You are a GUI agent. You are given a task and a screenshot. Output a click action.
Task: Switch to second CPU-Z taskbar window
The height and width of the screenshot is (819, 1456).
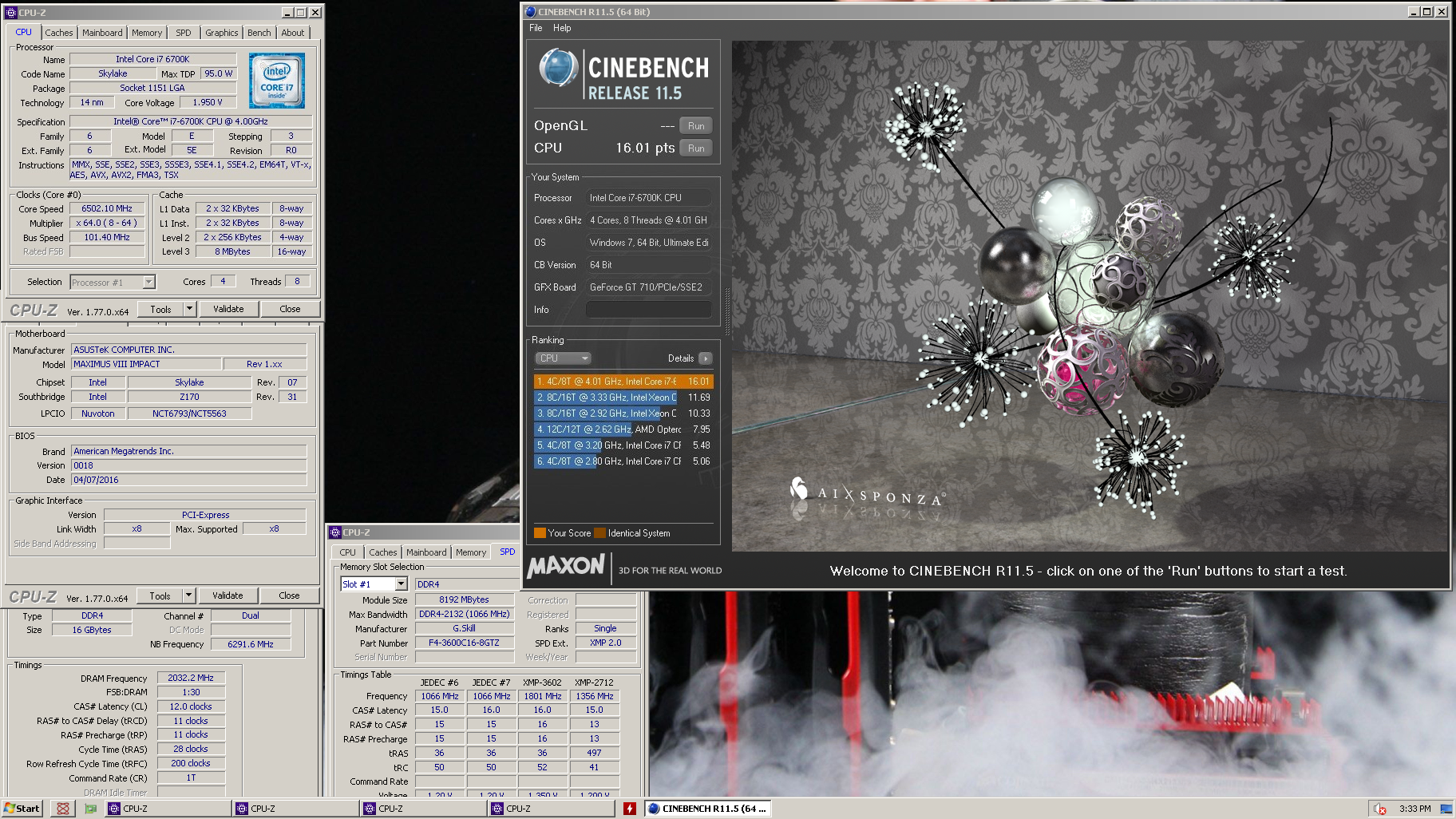click(295, 809)
